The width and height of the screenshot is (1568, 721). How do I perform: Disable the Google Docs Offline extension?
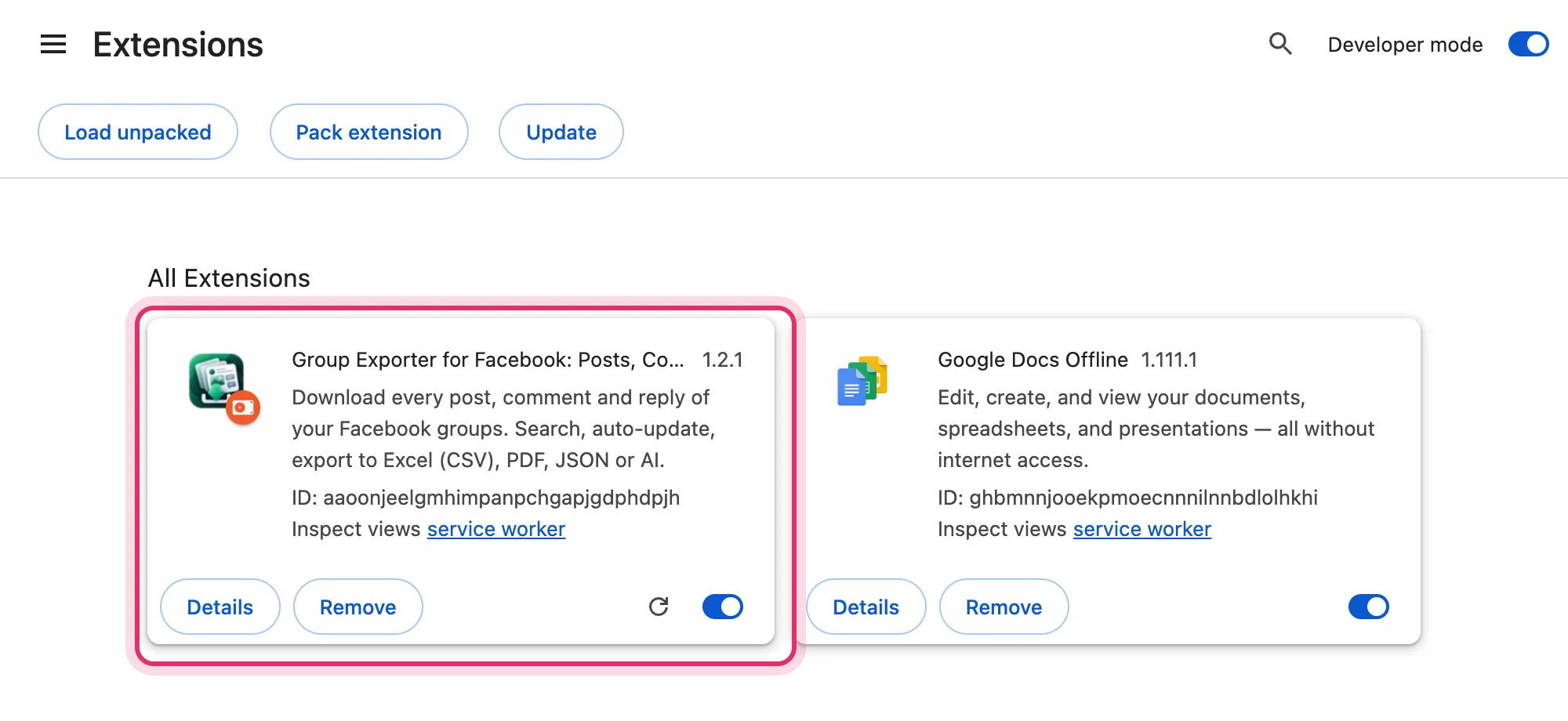coord(1368,607)
